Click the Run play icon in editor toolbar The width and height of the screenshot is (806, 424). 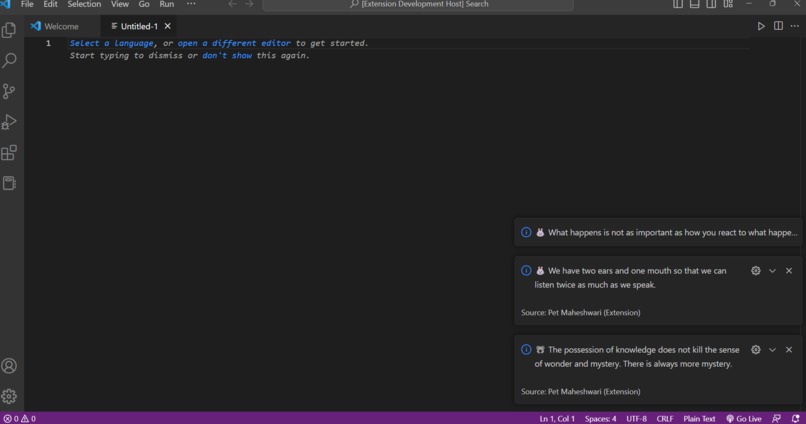(761, 26)
